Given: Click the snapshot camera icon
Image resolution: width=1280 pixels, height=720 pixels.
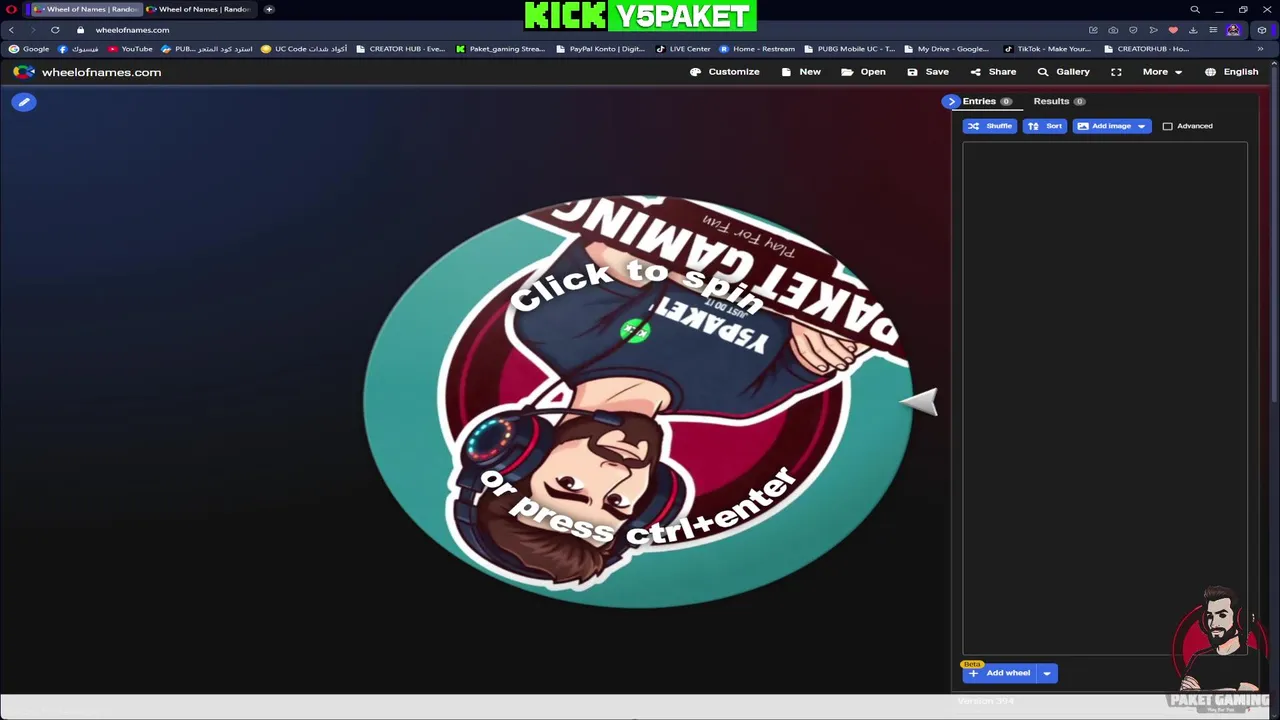Looking at the screenshot, I should click(x=1113, y=30).
